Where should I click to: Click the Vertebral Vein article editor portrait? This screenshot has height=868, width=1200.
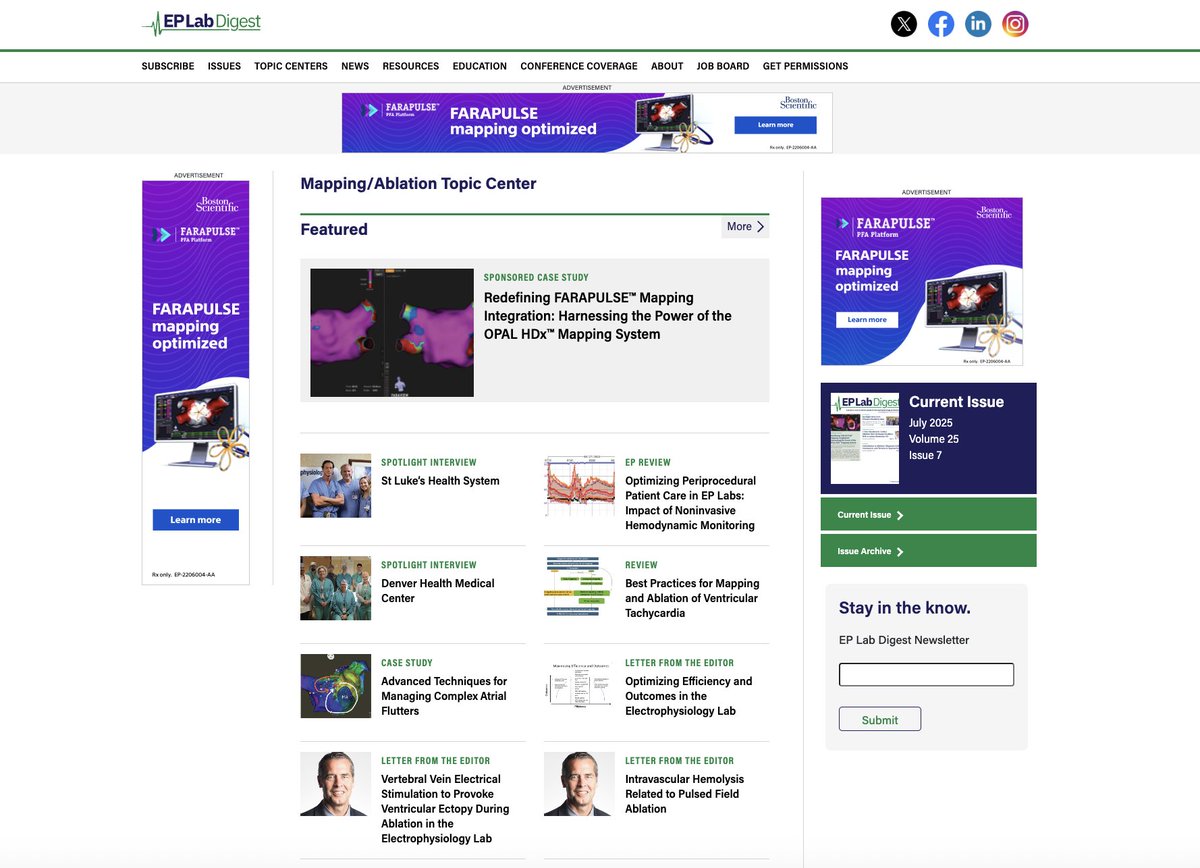click(336, 784)
